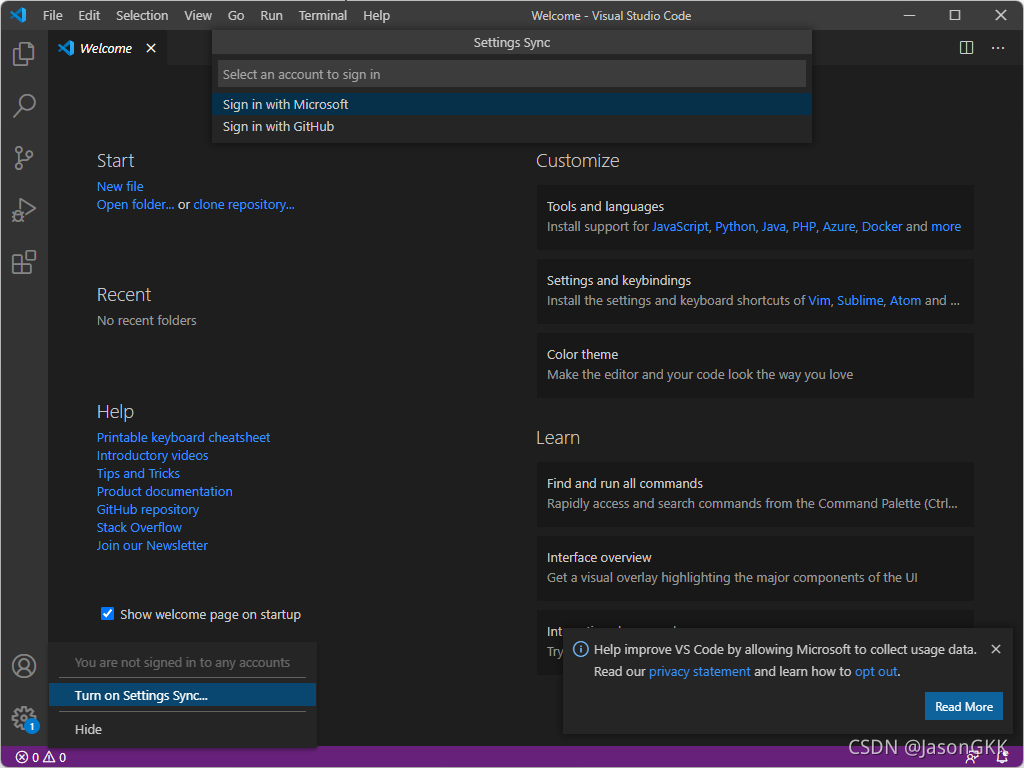Click the more link in Tools and languages
The height and width of the screenshot is (768, 1024).
coord(946,227)
